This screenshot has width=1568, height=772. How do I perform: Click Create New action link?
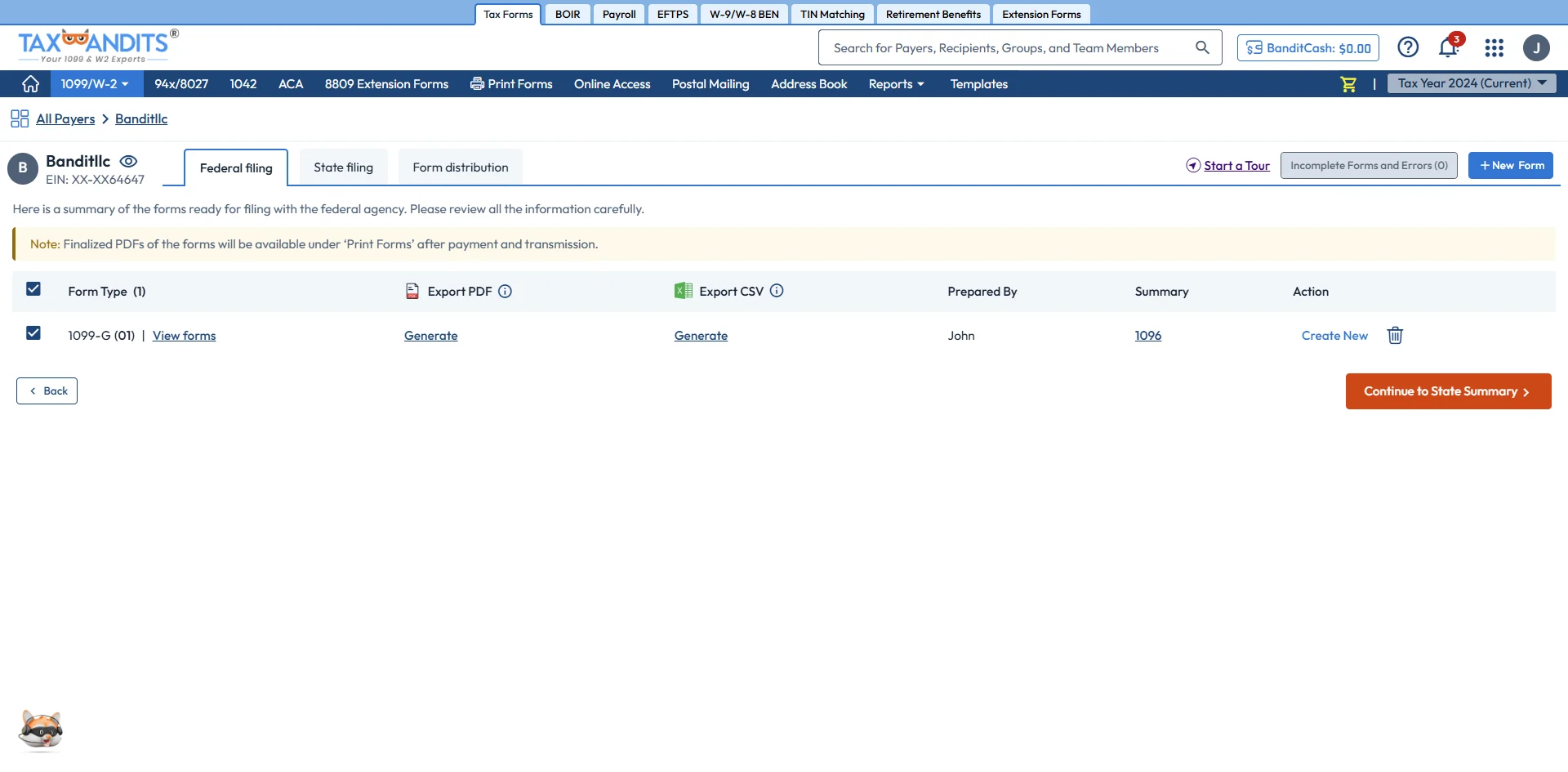coord(1334,335)
